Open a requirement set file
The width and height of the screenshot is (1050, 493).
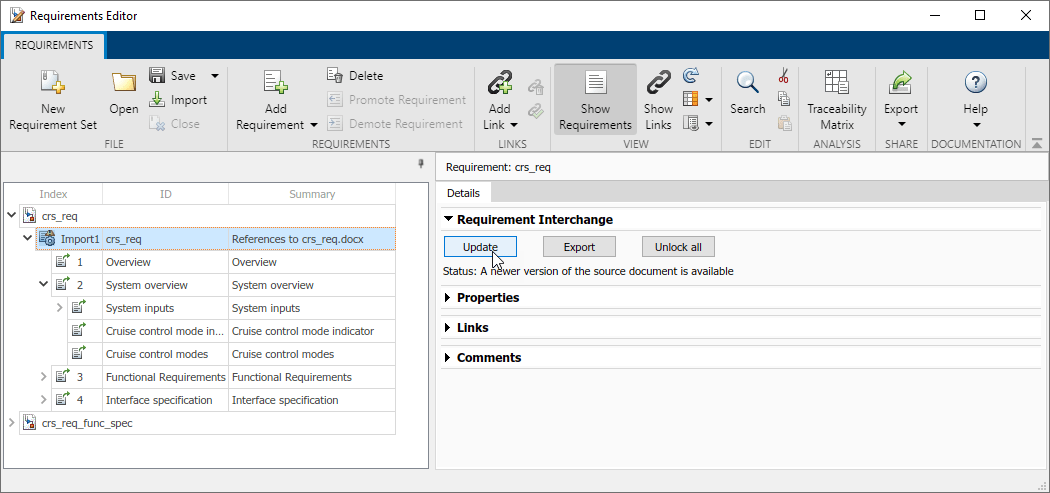tap(124, 84)
